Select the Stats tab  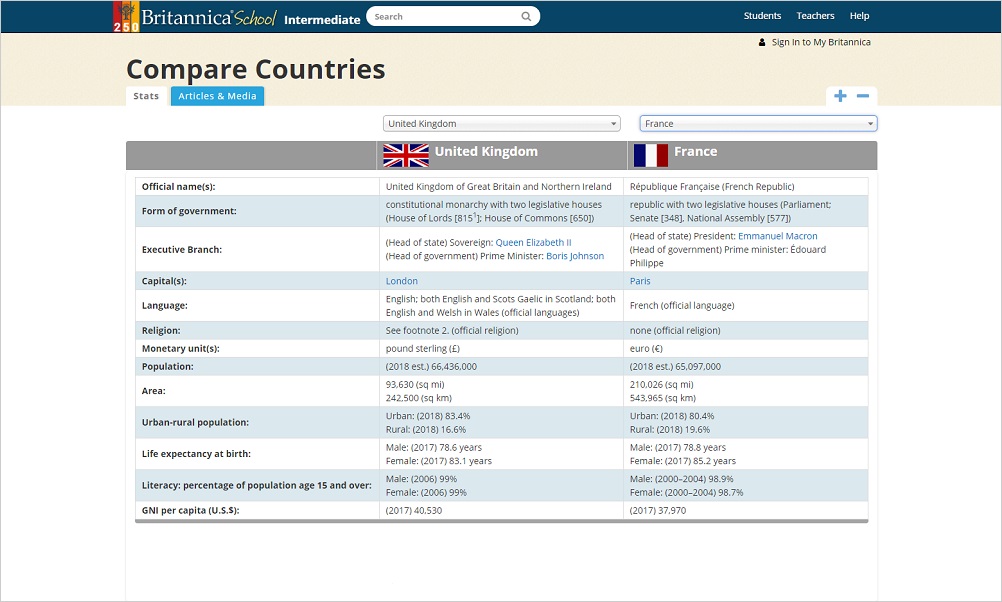tap(146, 96)
